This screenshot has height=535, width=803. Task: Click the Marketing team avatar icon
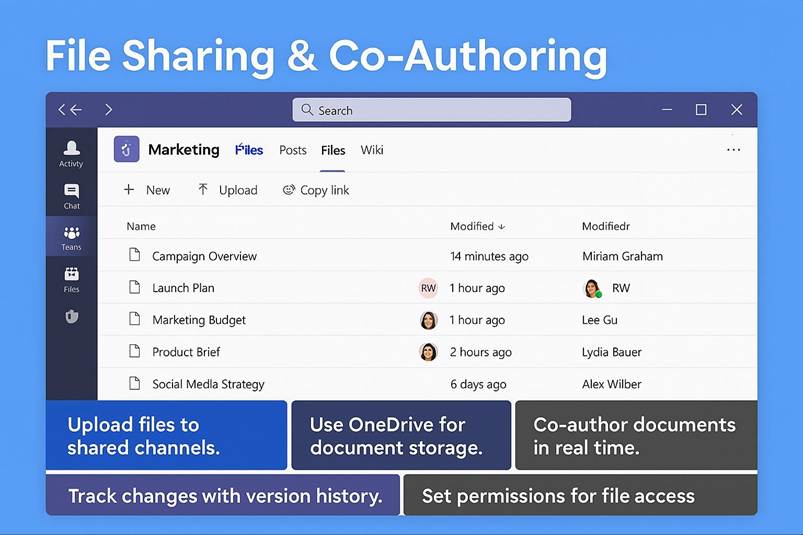coord(126,150)
